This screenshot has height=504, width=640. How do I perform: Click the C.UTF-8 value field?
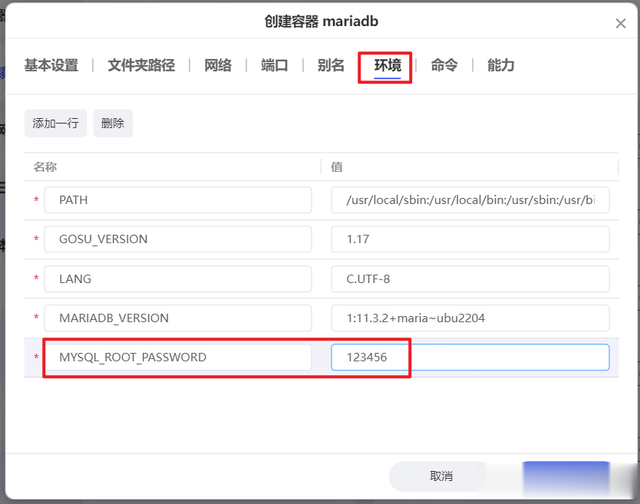[470, 279]
